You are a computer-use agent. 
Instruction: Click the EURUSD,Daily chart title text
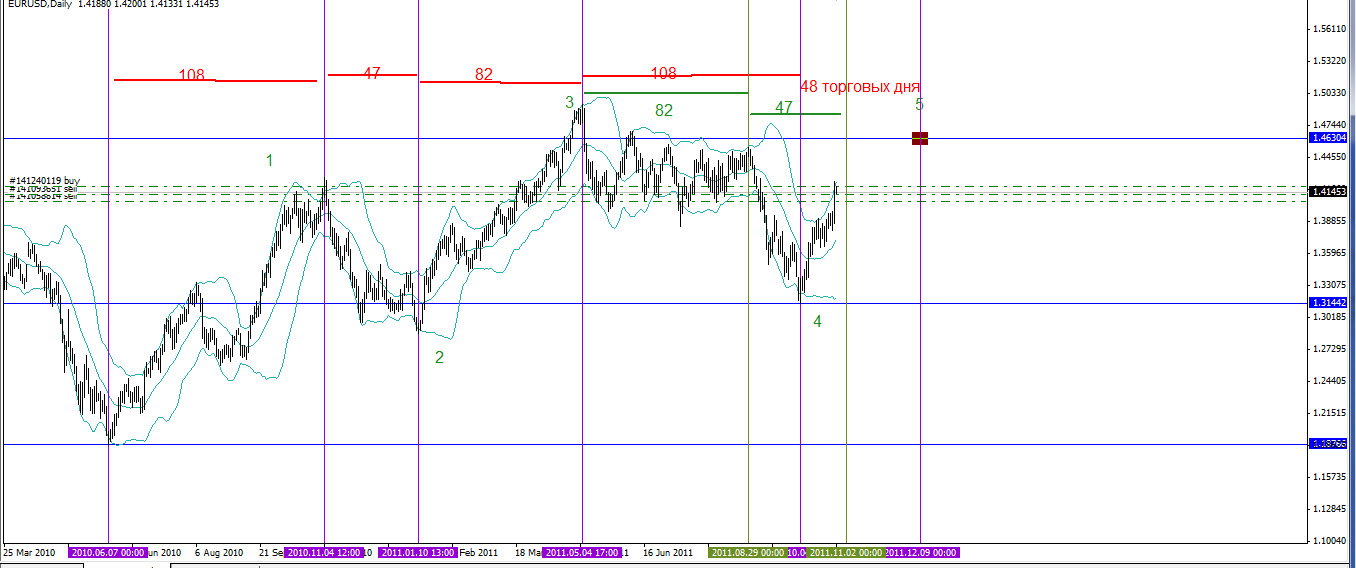pos(40,4)
